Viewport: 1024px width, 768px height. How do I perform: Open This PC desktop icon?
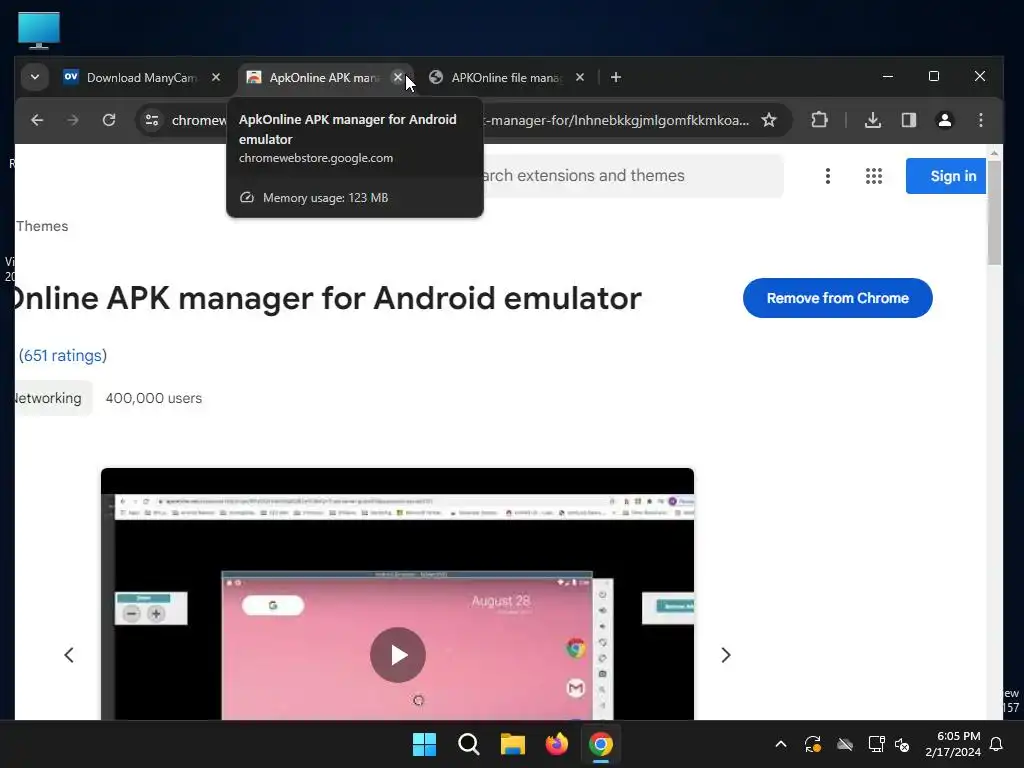point(39,30)
